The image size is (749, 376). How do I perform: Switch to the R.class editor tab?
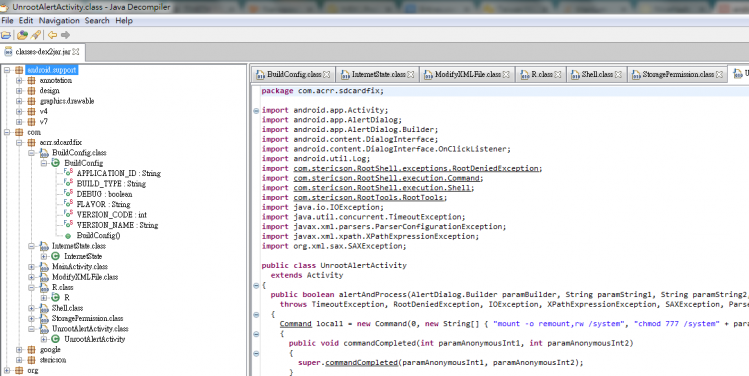542,74
